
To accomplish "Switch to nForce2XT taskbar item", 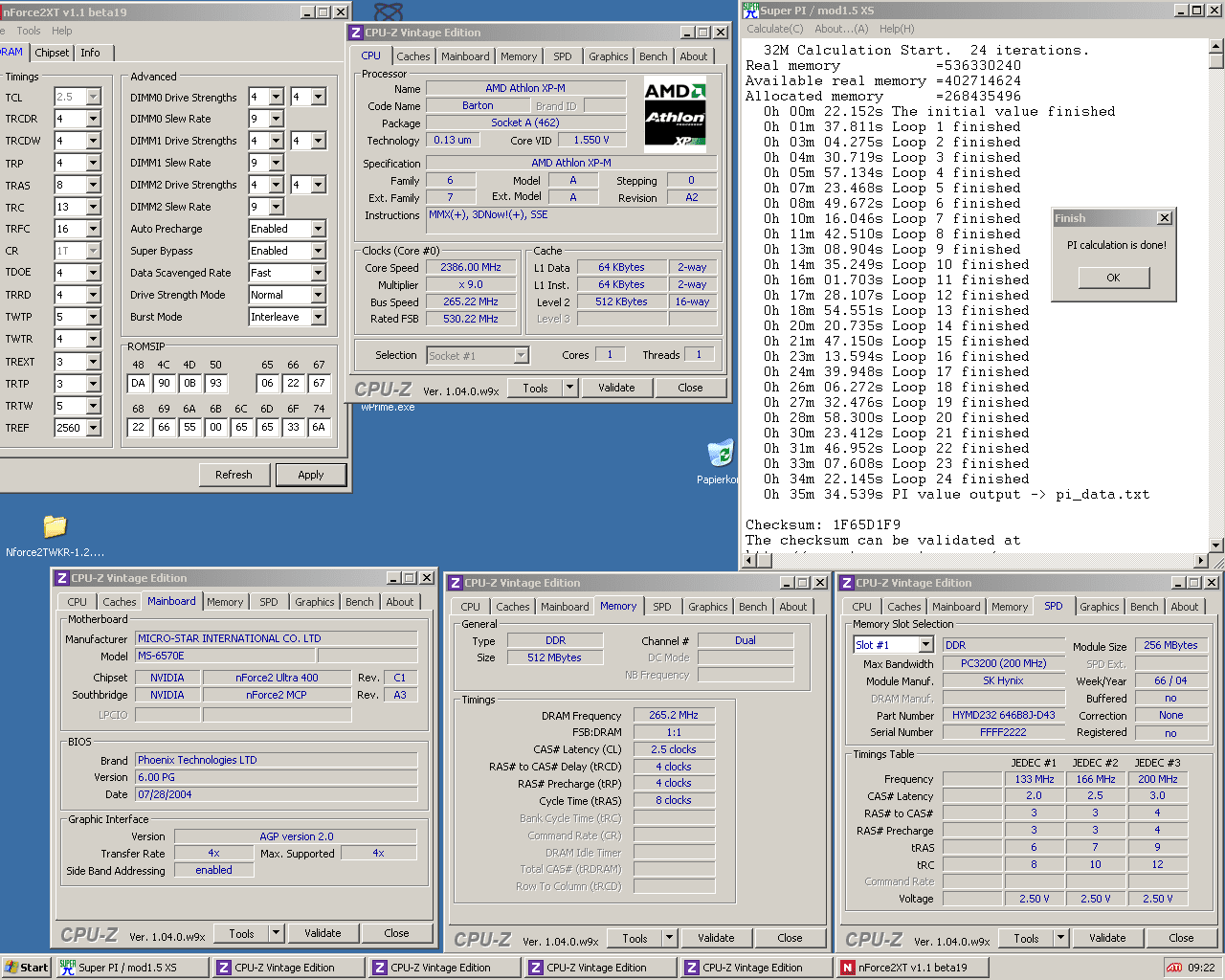I will tap(912, 968).
